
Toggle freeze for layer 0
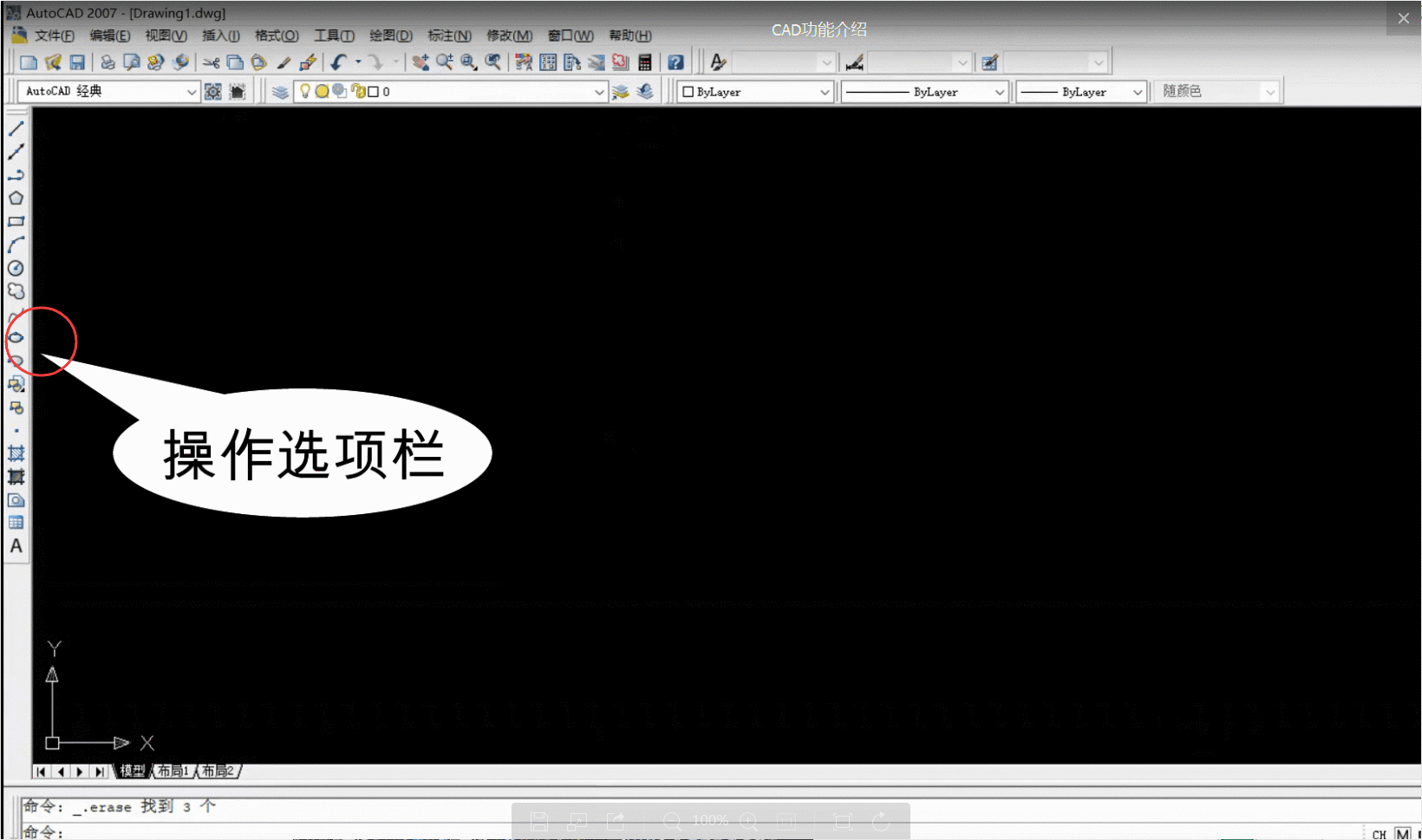point(322,90)
